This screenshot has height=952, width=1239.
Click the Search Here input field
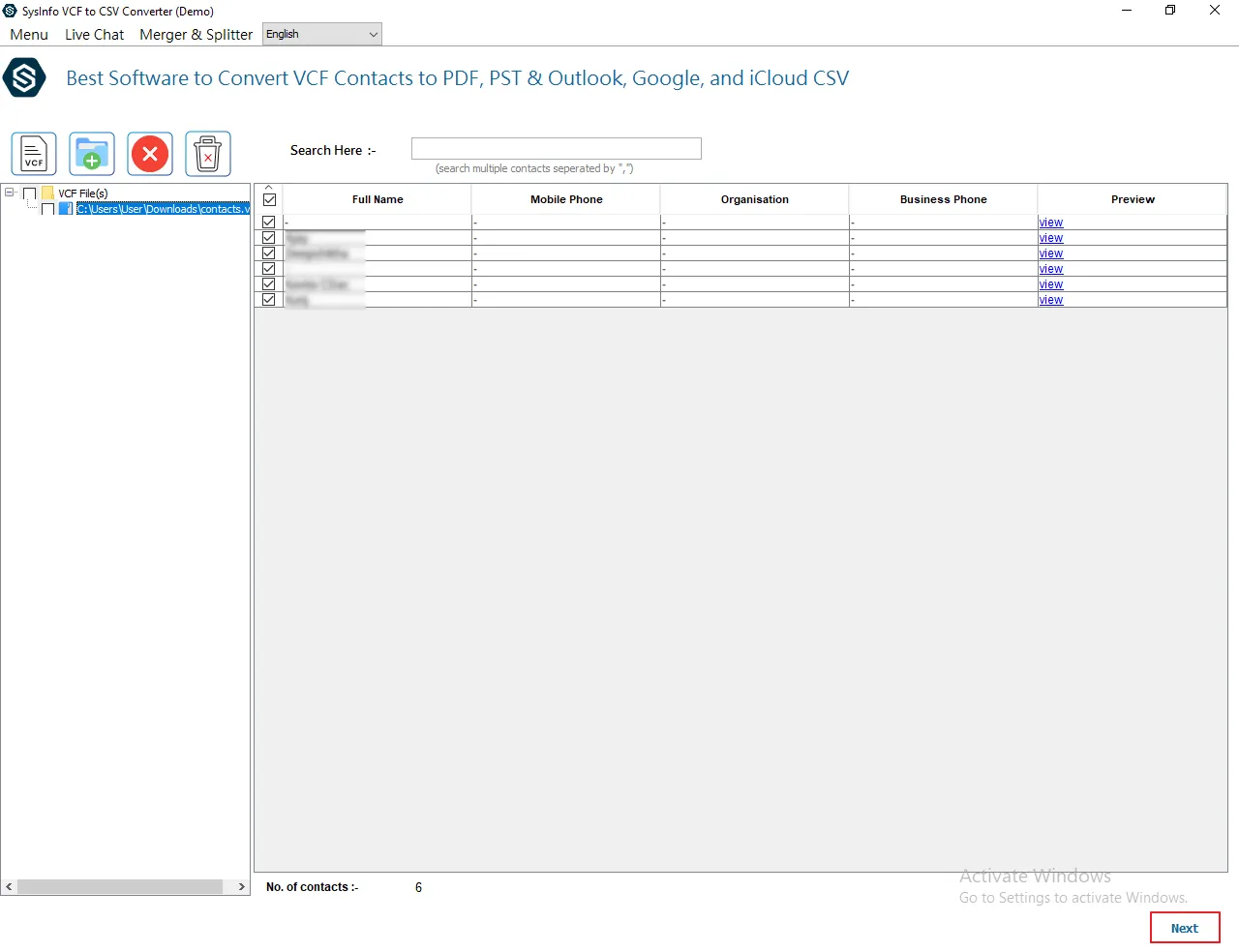(x=556, y=148)
